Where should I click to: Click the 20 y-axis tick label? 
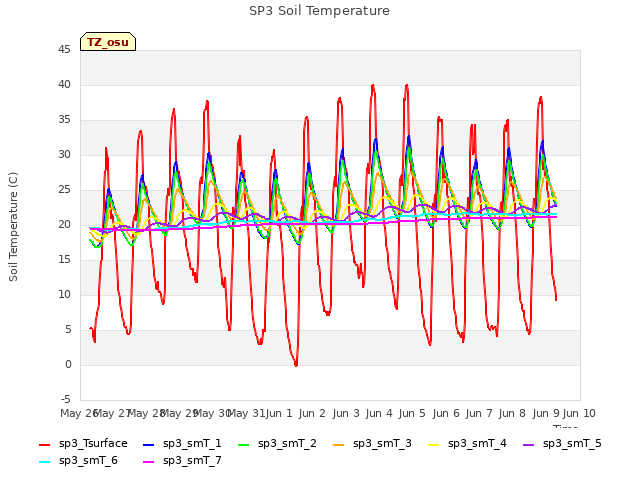(64, 224)
